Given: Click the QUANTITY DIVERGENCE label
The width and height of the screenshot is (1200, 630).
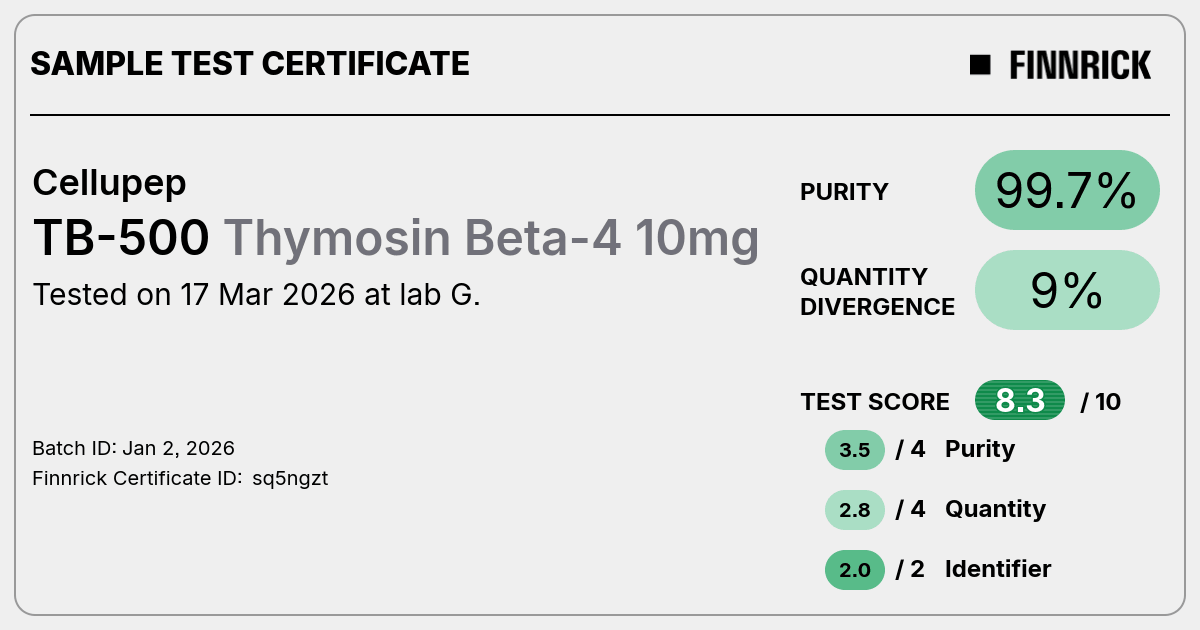Looking at the screenshot, I should (877, 291).
